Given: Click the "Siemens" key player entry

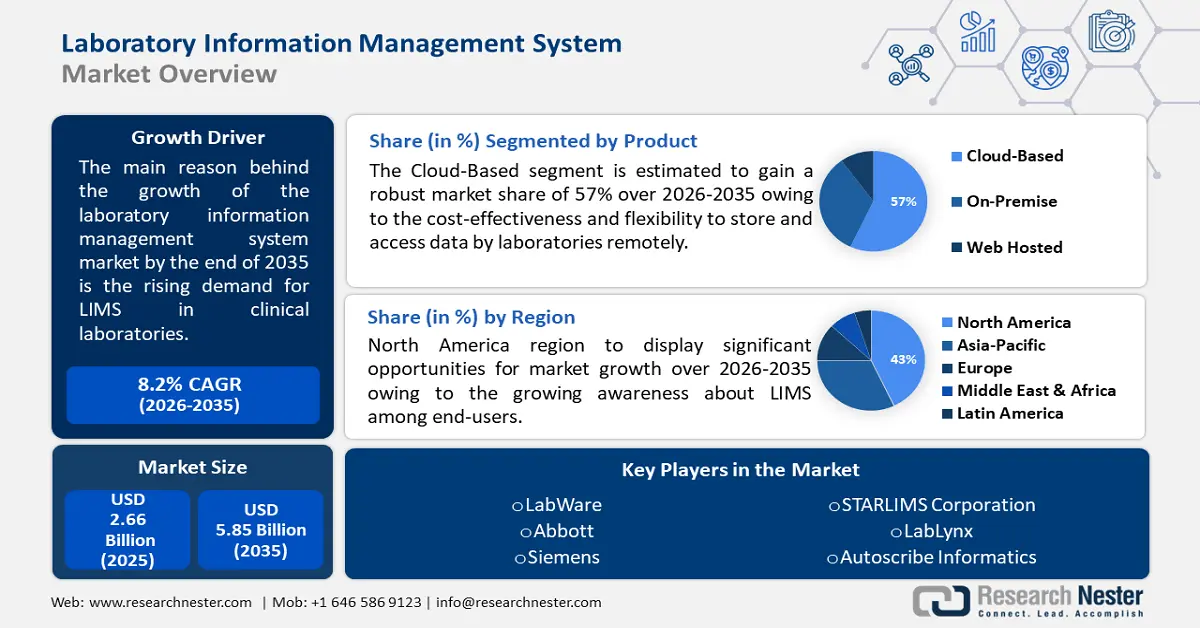Looking at the screenshot, I should (557, 557).
